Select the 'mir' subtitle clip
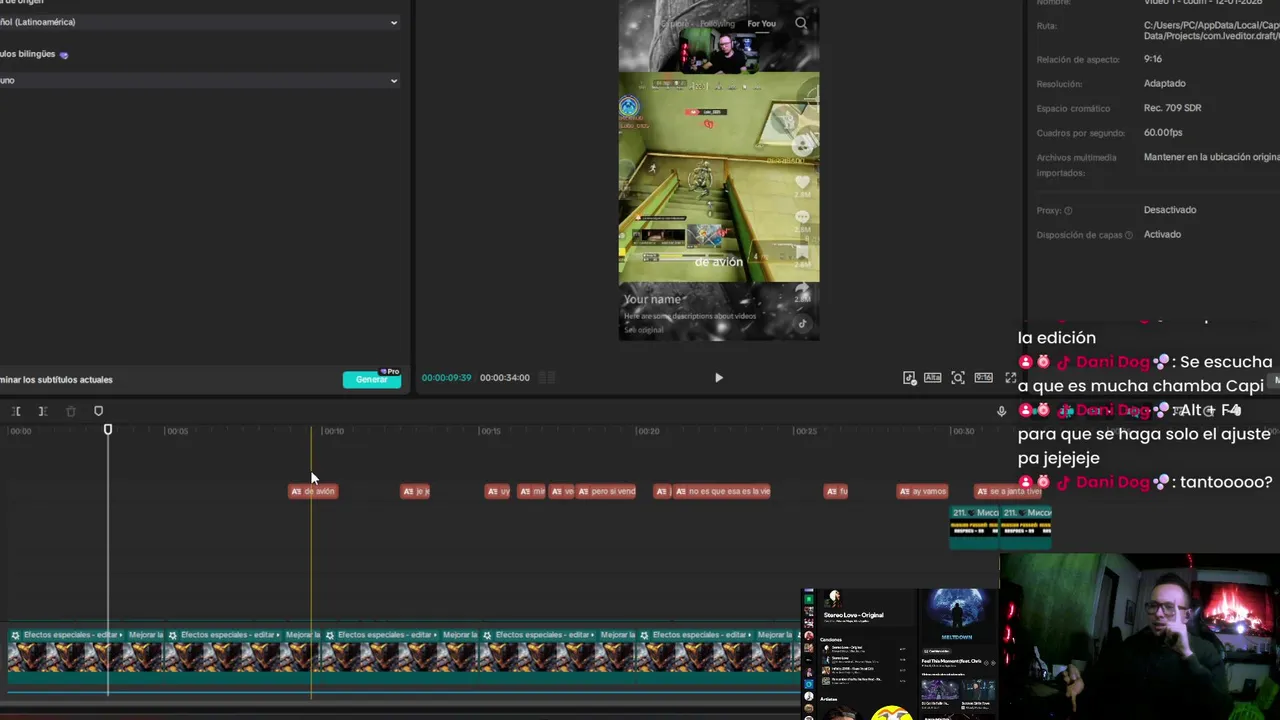 [x=531, y=491]
